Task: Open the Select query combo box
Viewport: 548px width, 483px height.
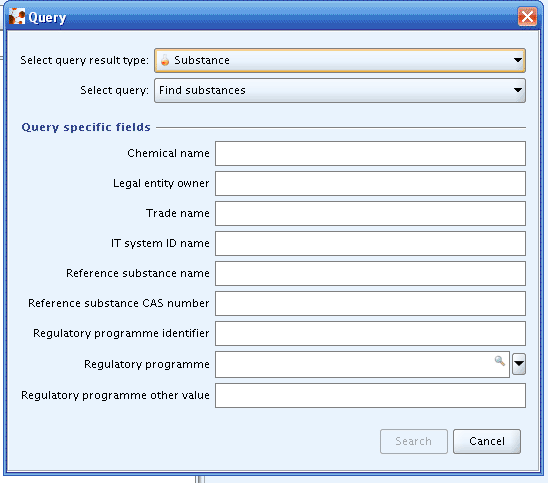Action: (x=340, y=91)
